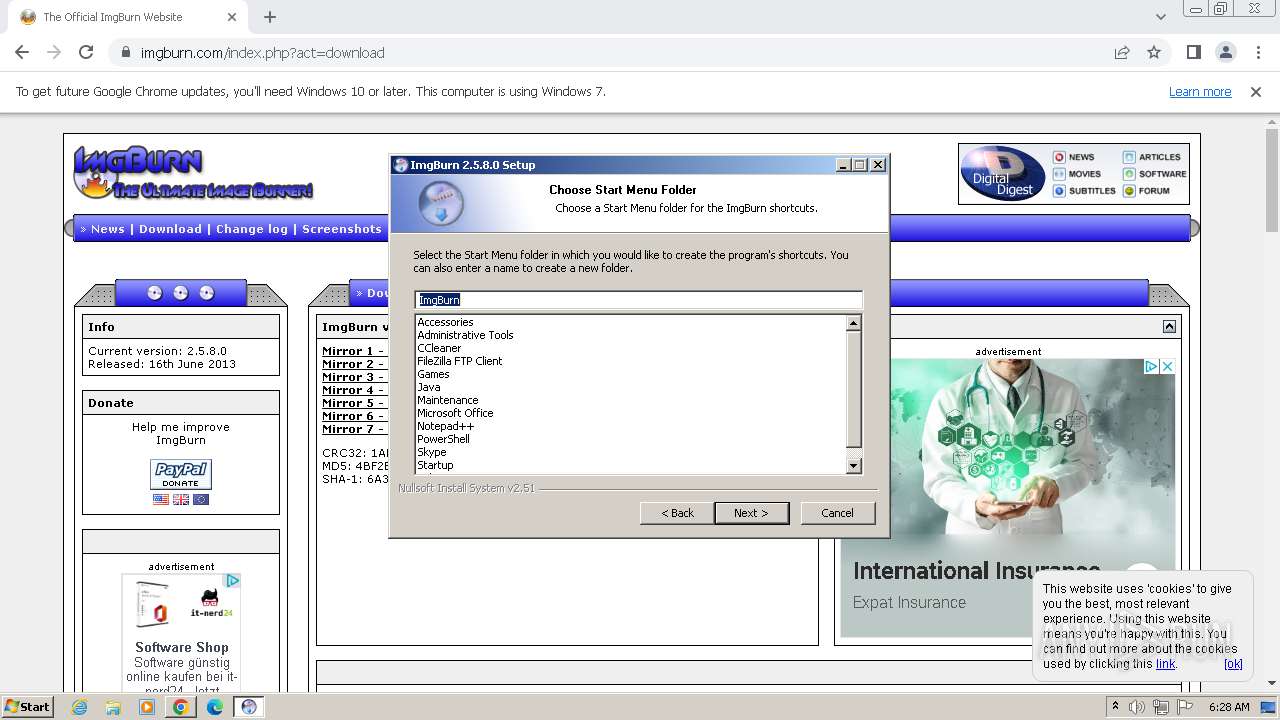Click the Start Menu folder name field
1280x720 pixels.
(638, 300)
